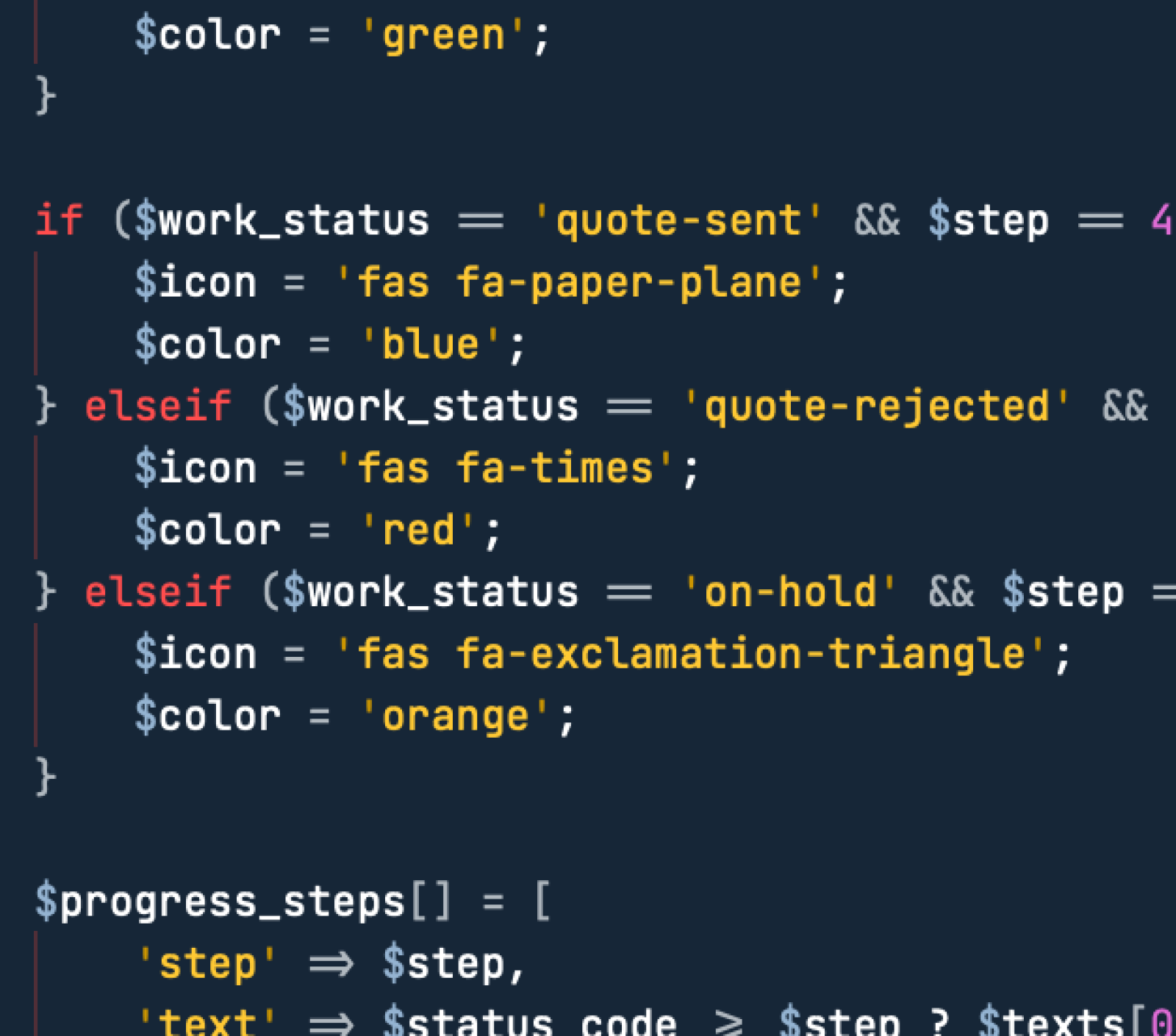Click the 'fas fa-exclamation-triangle' string
1176x1036 pixels.
pos(691,654)
